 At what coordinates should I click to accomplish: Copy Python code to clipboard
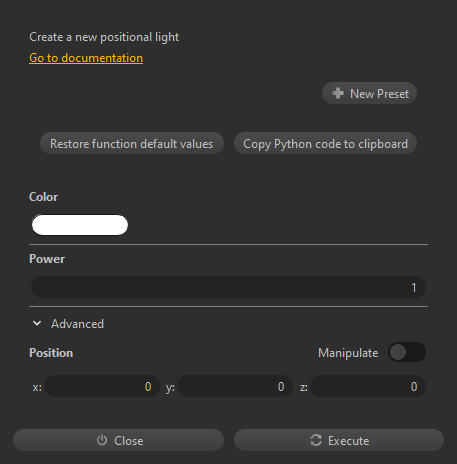(x=325, y=144)
